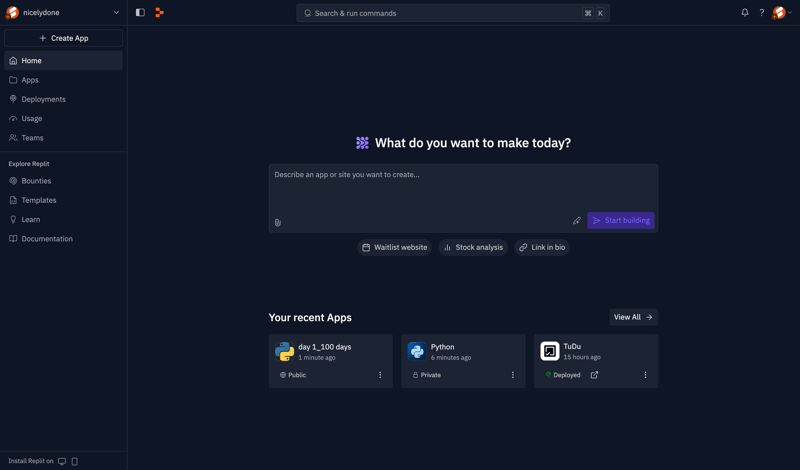This screenshot has height=470, width=800.
Task: Open day 1_100 days app card
Action: 331,361
